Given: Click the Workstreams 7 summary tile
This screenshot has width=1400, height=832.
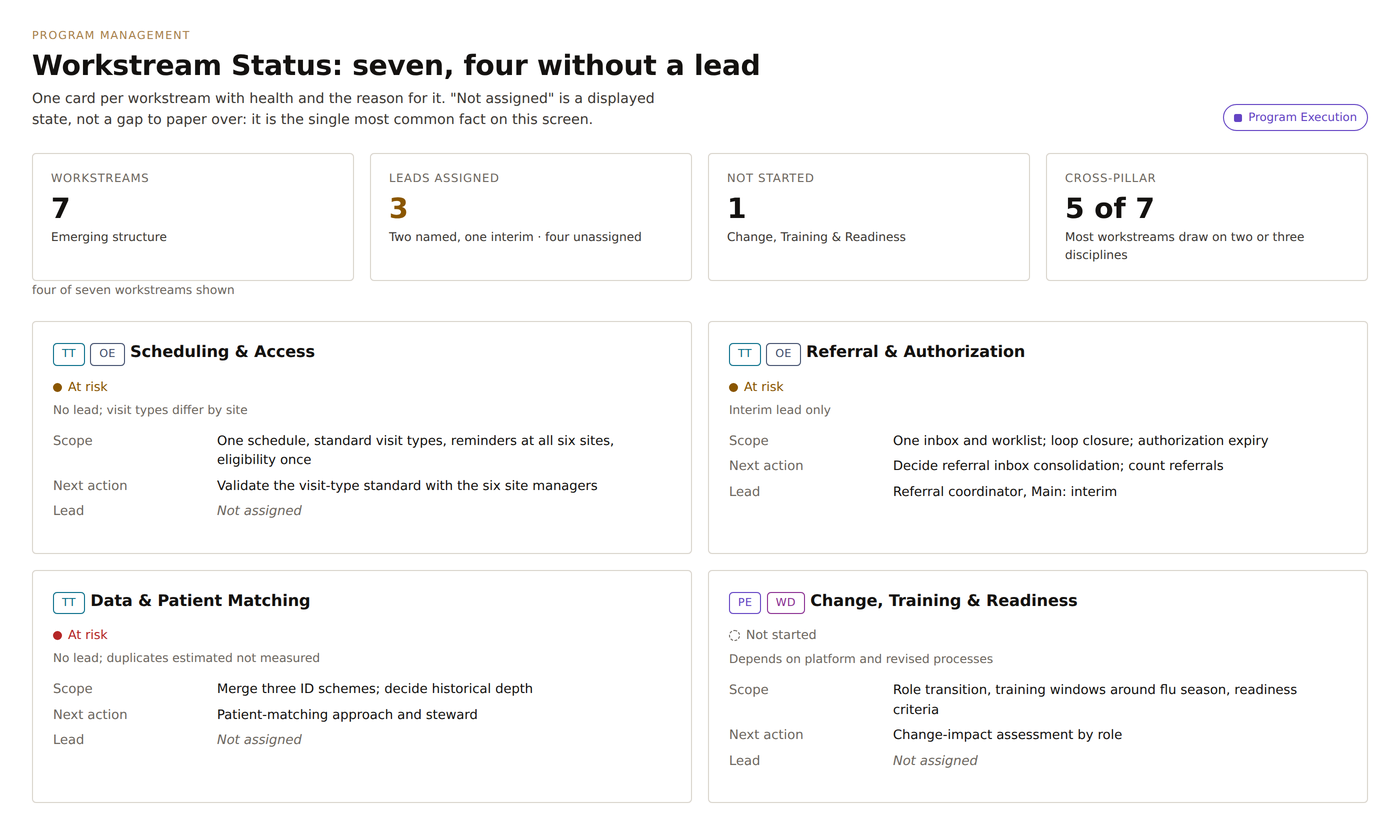Looking at the screenshot, I should [193, 217].
